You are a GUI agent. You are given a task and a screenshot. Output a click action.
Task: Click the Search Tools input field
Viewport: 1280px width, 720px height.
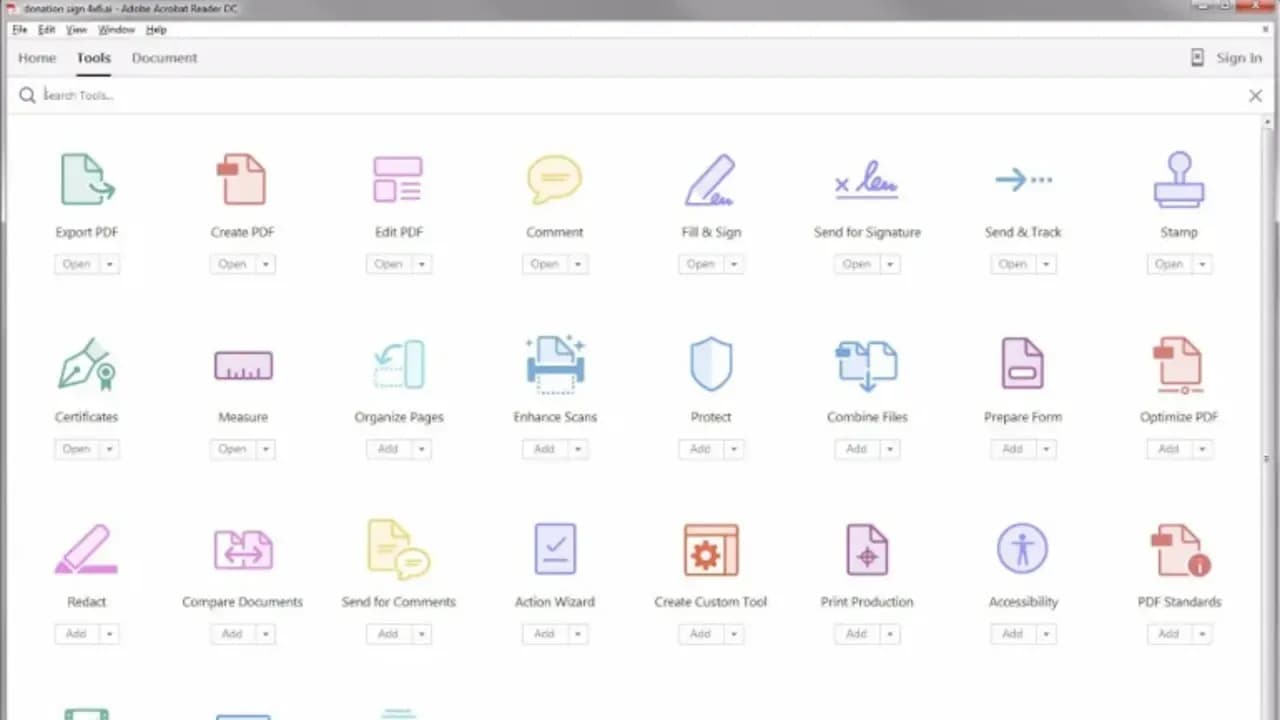tap(640, 95)
